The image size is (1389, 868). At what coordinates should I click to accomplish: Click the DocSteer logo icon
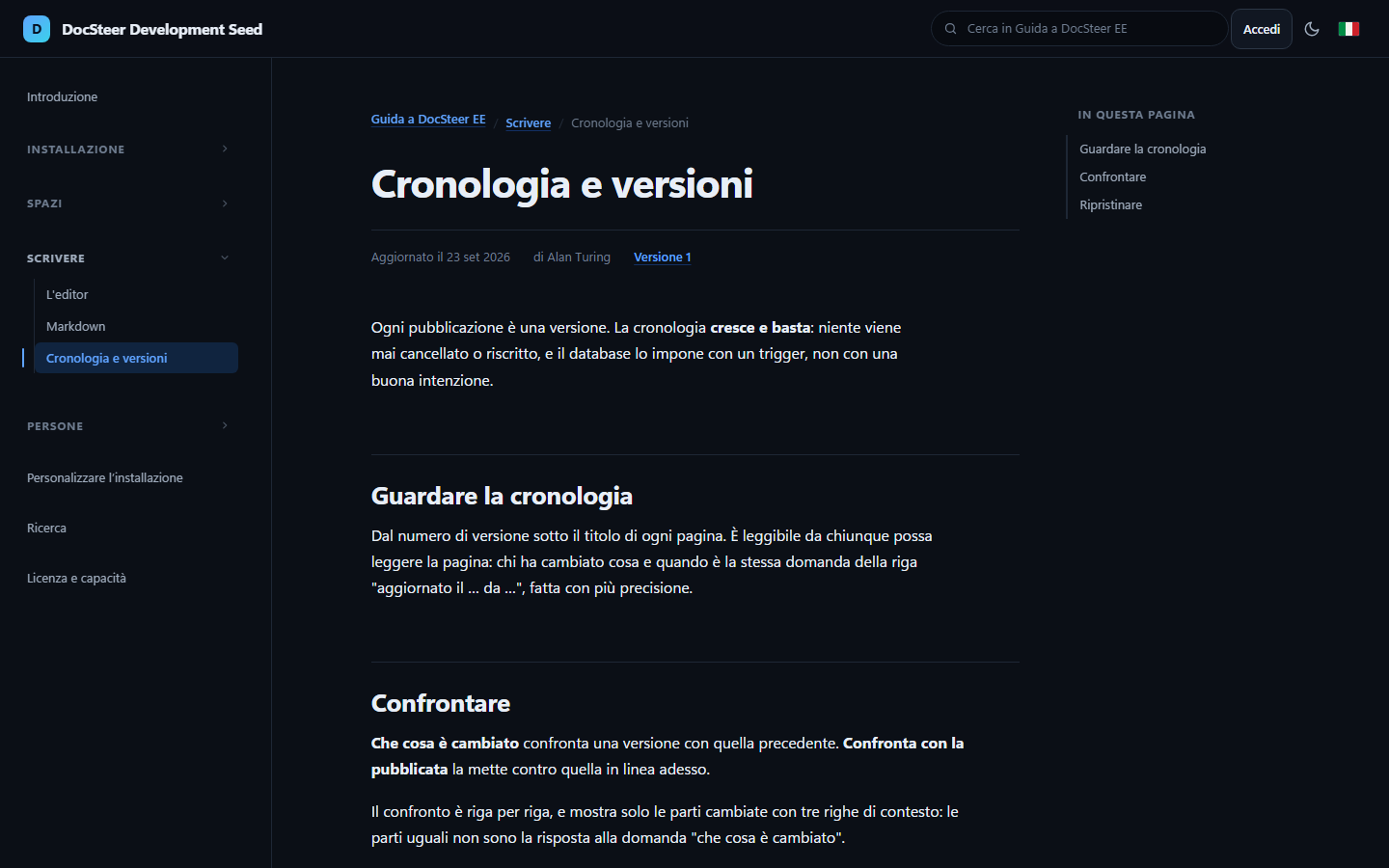[37, 29]
